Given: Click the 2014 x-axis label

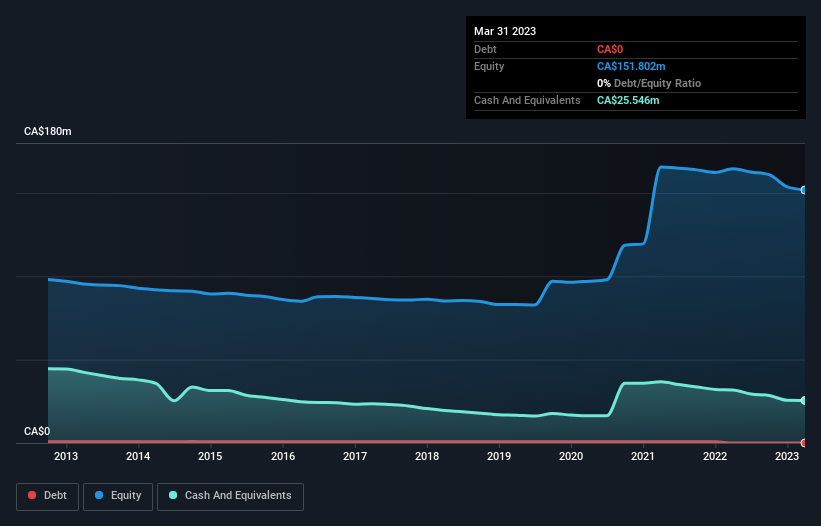Looking at the screenshot, I should tap(138, 456).
